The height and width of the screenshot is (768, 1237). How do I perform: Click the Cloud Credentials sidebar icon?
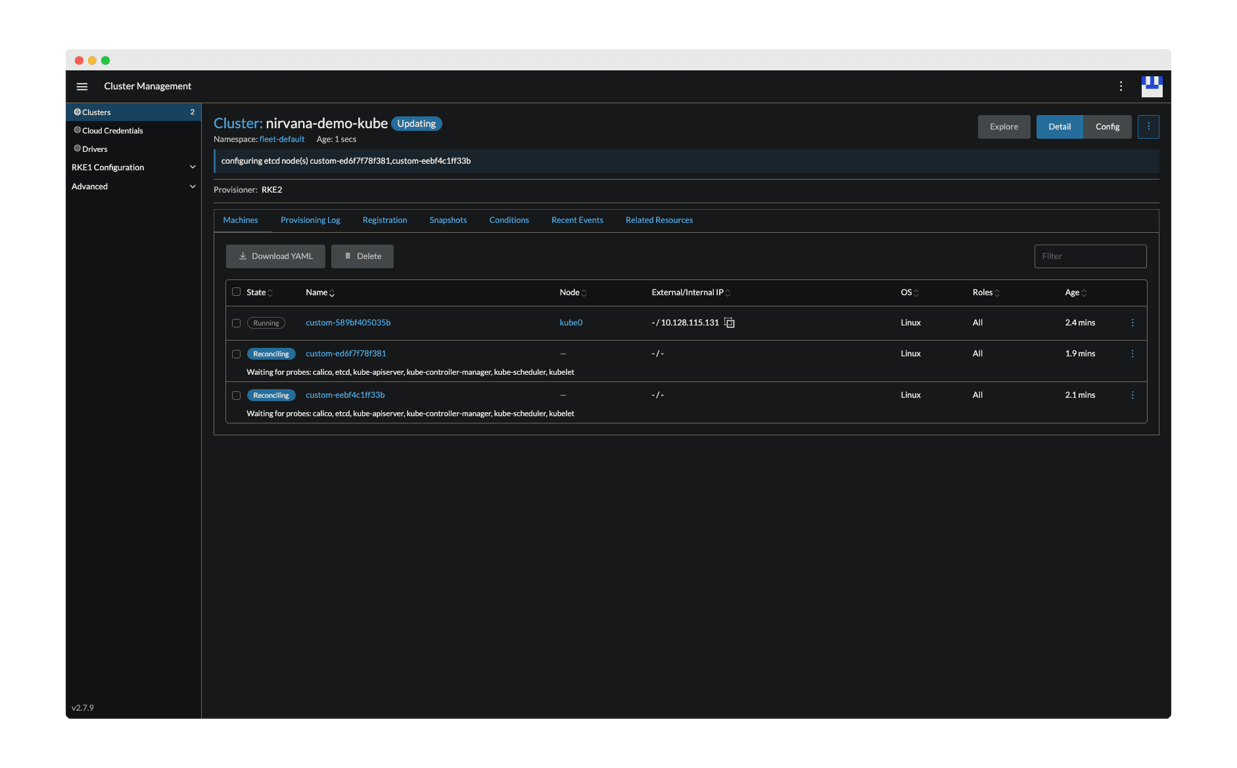(77, 130)
